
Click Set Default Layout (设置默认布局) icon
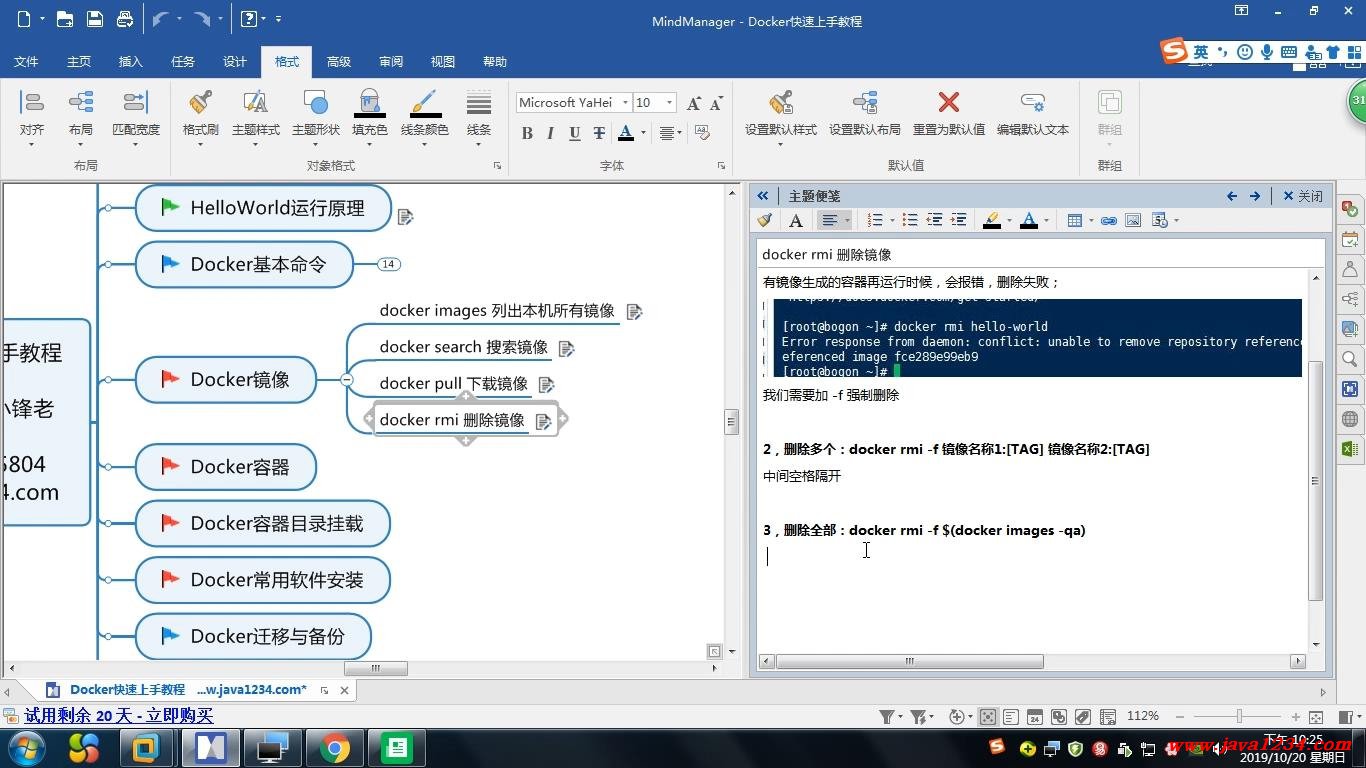[865, 103]
